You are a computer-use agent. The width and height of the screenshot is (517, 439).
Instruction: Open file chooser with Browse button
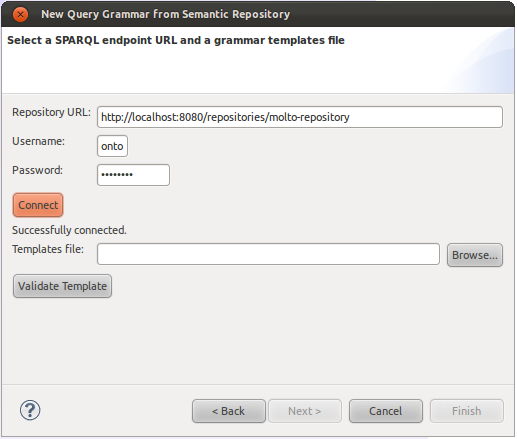(475, 255)
